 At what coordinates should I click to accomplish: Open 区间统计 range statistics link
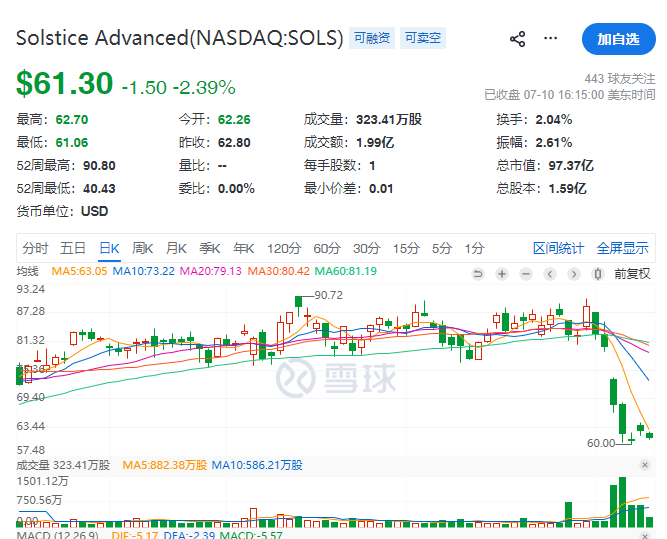(559, 248)
